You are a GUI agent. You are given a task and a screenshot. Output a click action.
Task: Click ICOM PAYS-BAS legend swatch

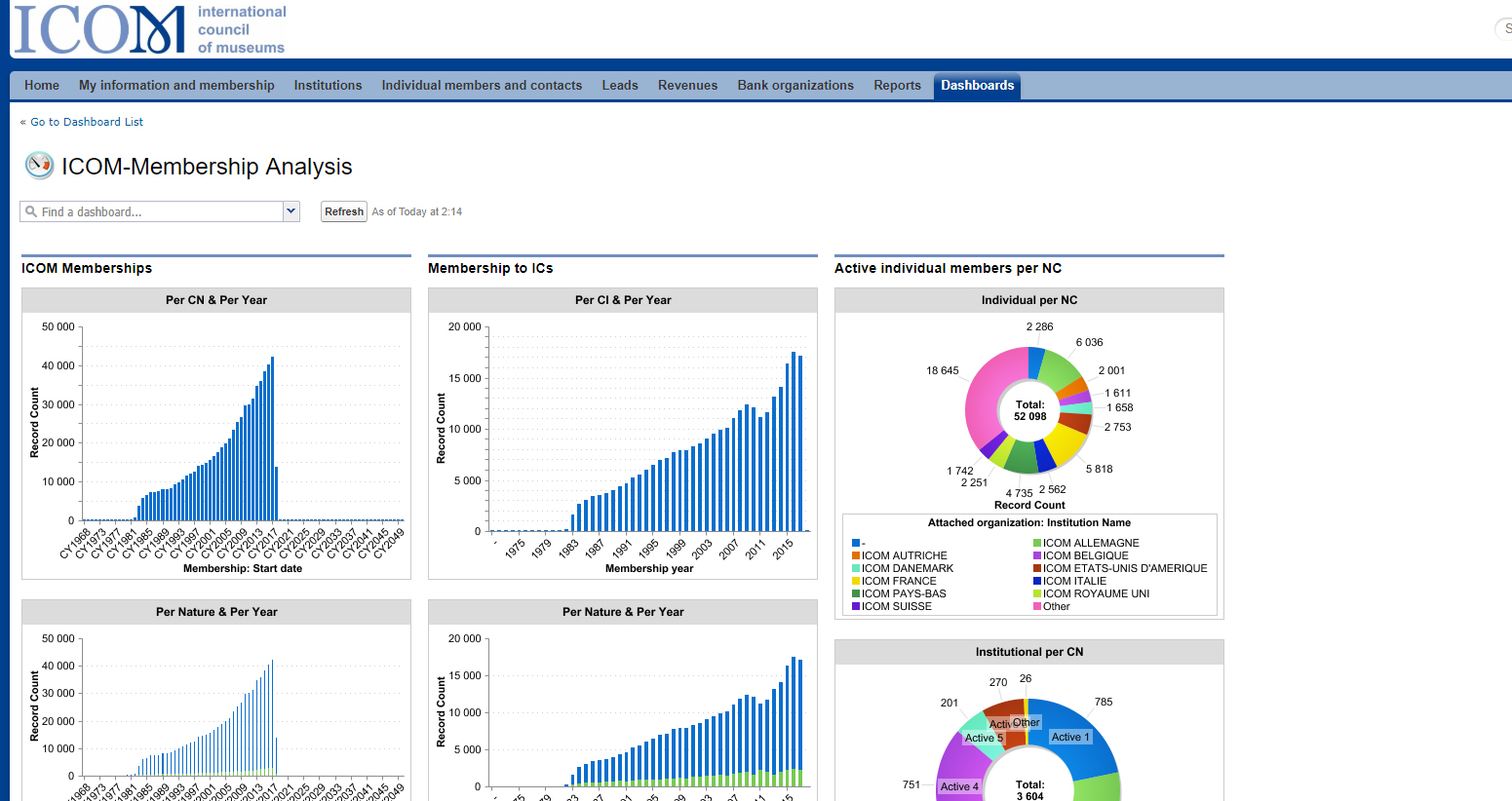pyautogui.click(x=856, y=593)
